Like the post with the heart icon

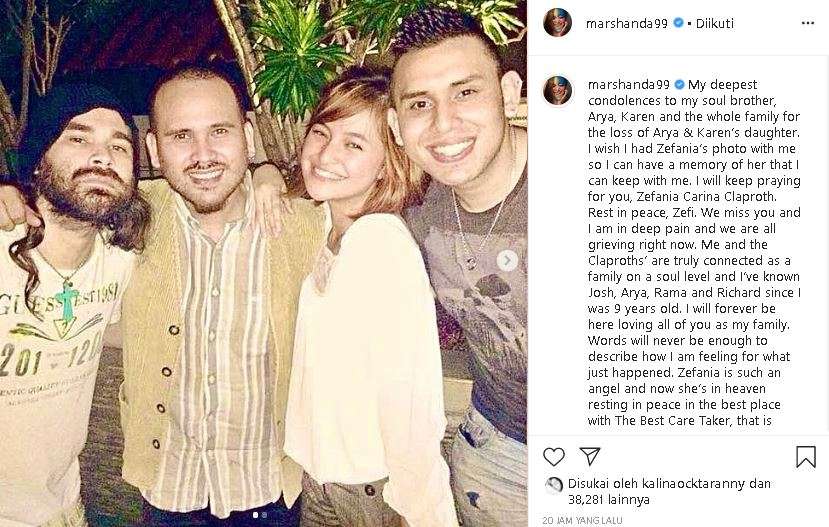[x=554, y=457]
